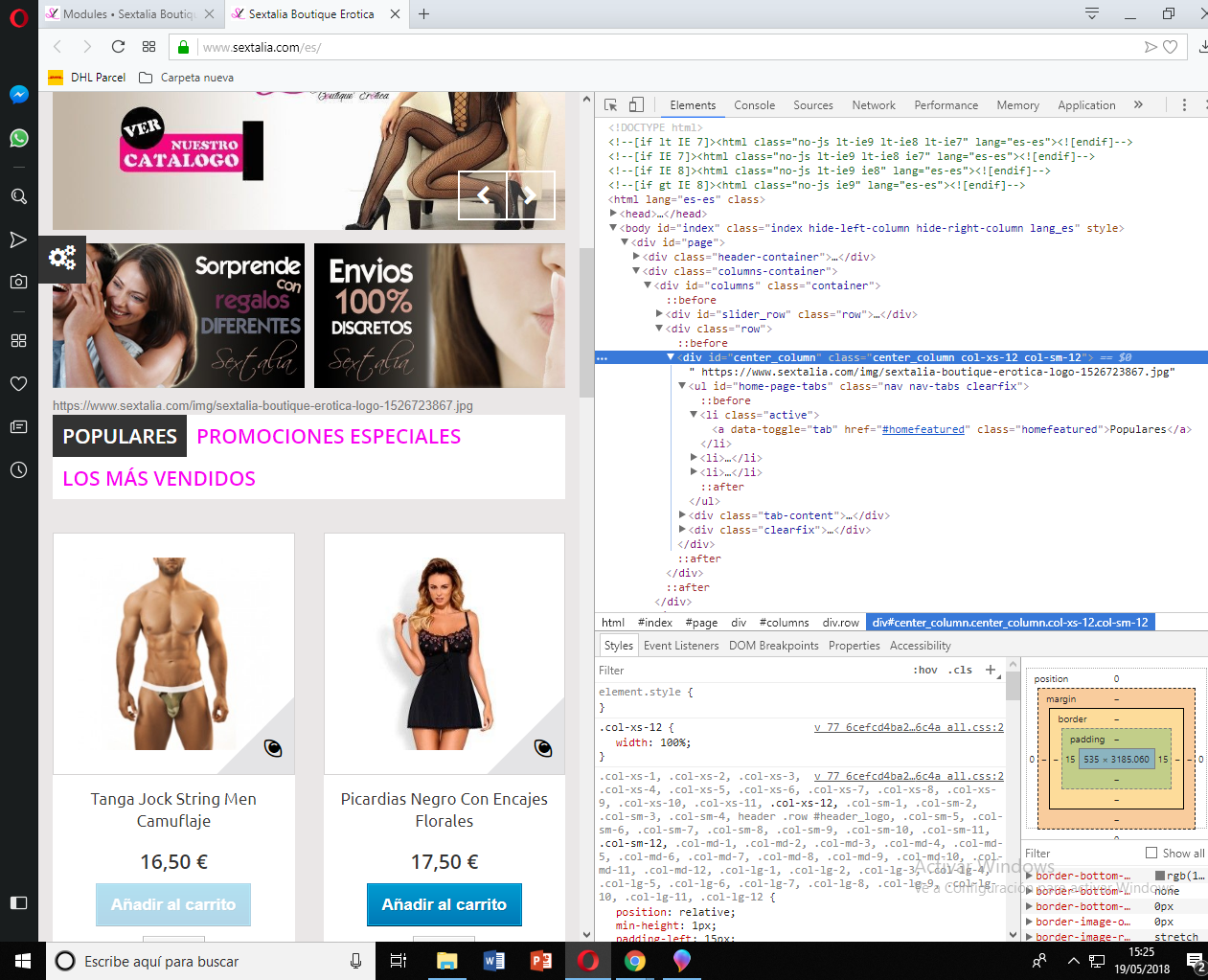The image size is (1208, 980).
Task: Open bookmarks heart icon in sidebar
Action: [x=18, y=383]
